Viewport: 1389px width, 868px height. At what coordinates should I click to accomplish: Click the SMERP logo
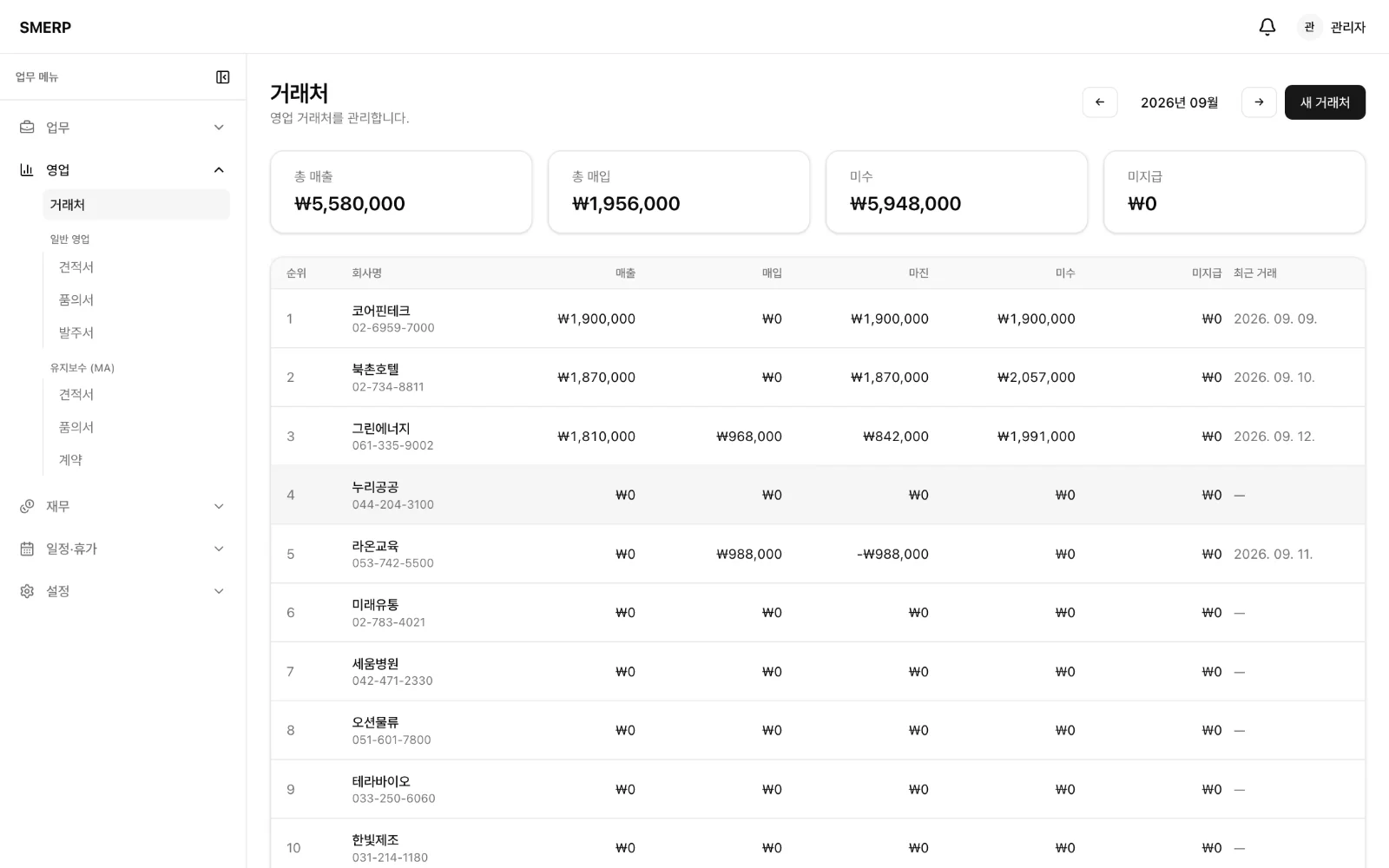(x=45, y=27)
